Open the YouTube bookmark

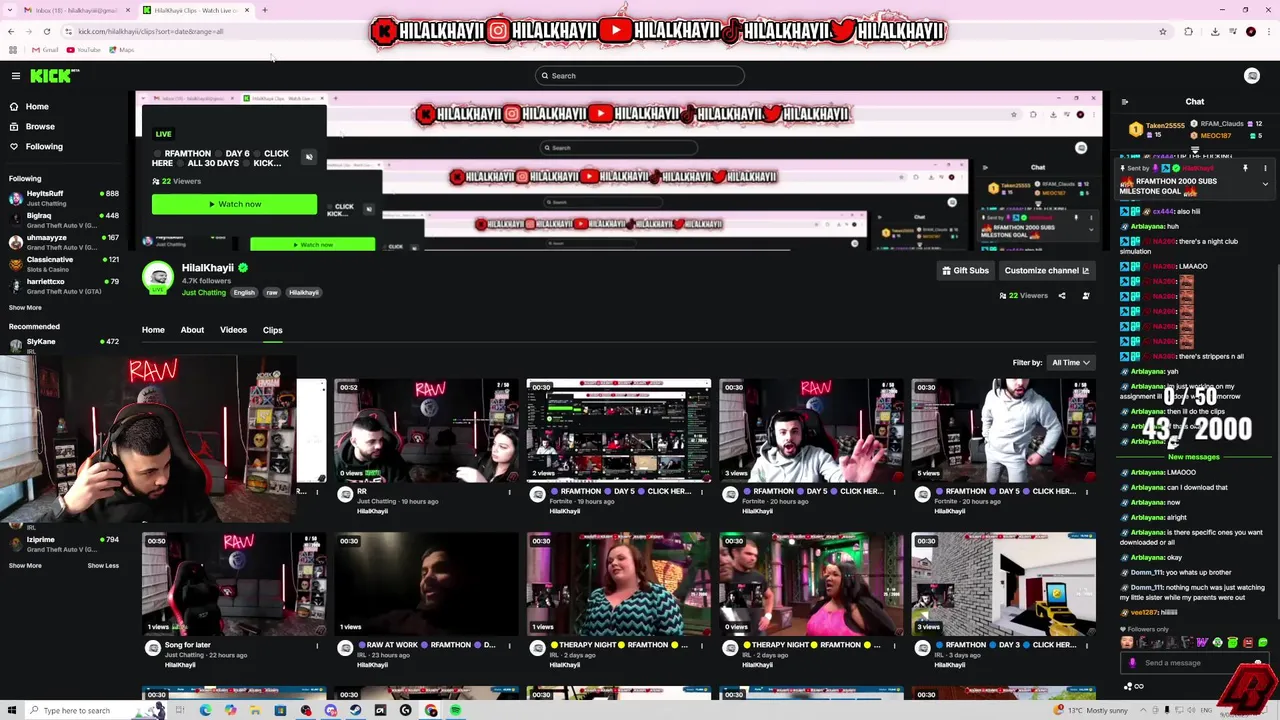point(84,50)
